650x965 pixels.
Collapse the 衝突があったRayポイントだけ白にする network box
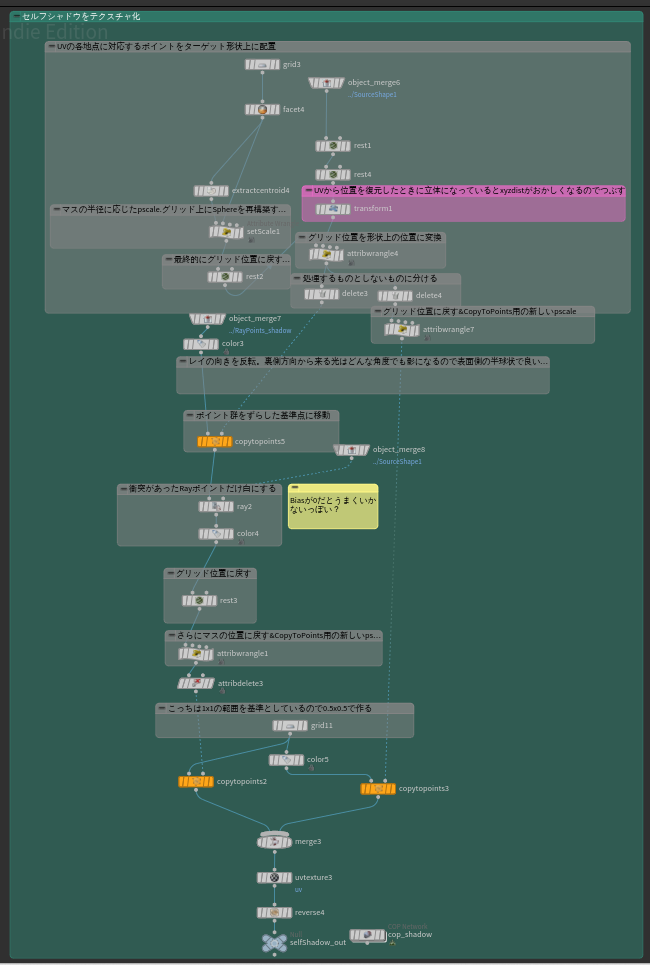coord(123,489)
